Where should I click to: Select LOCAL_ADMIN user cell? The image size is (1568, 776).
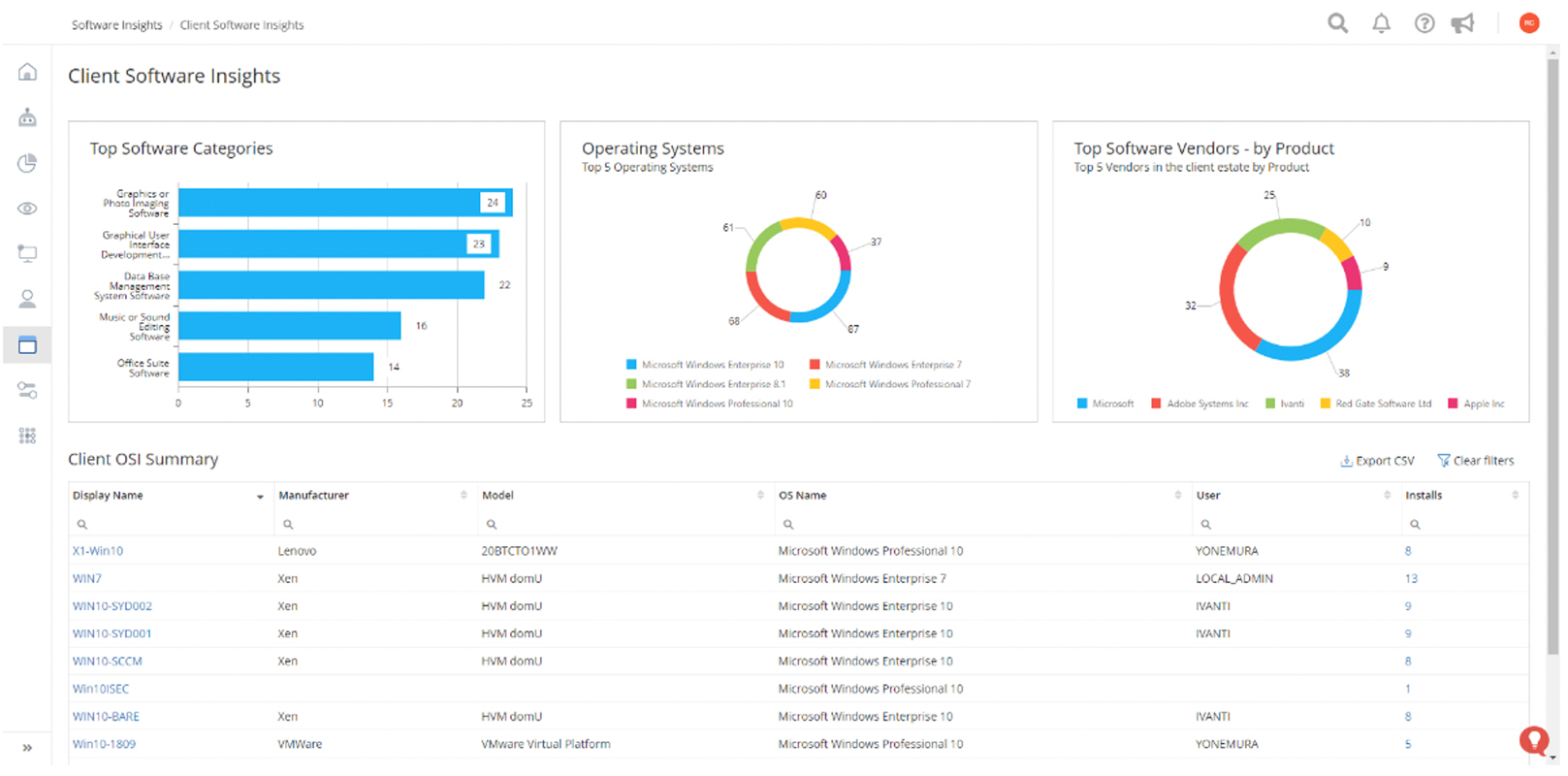[x=1234, y=578]
